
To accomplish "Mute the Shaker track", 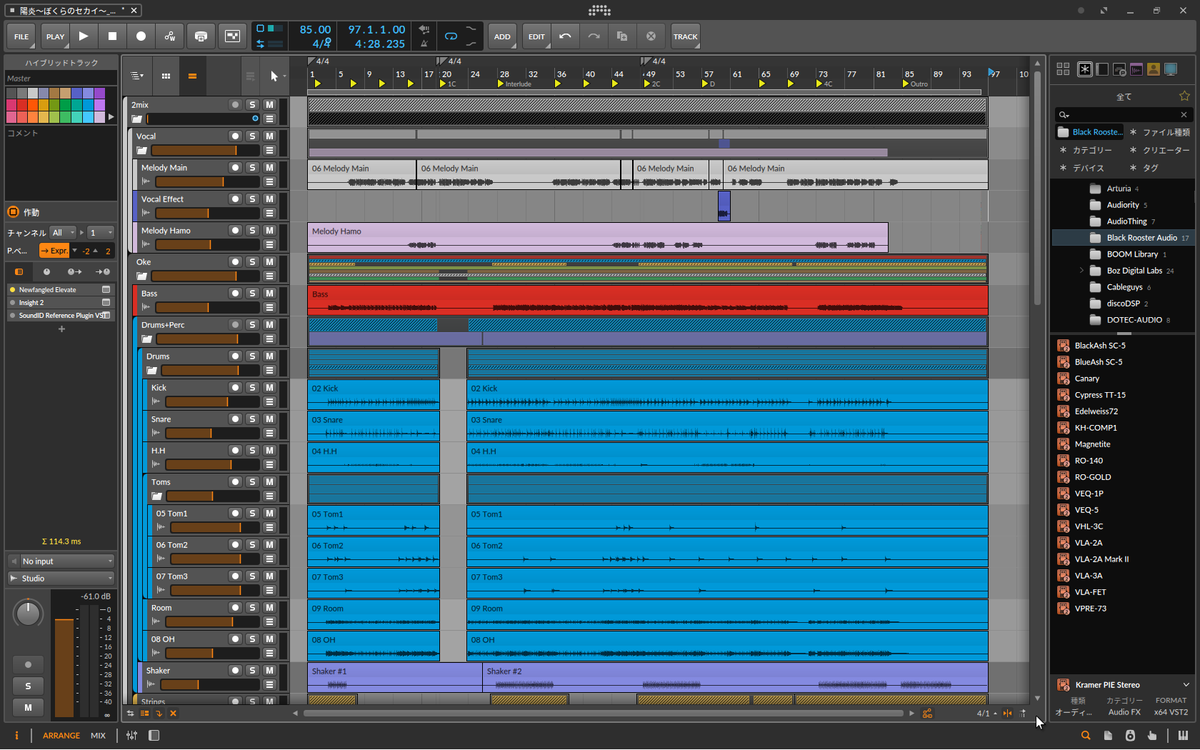I will point(269,671).
